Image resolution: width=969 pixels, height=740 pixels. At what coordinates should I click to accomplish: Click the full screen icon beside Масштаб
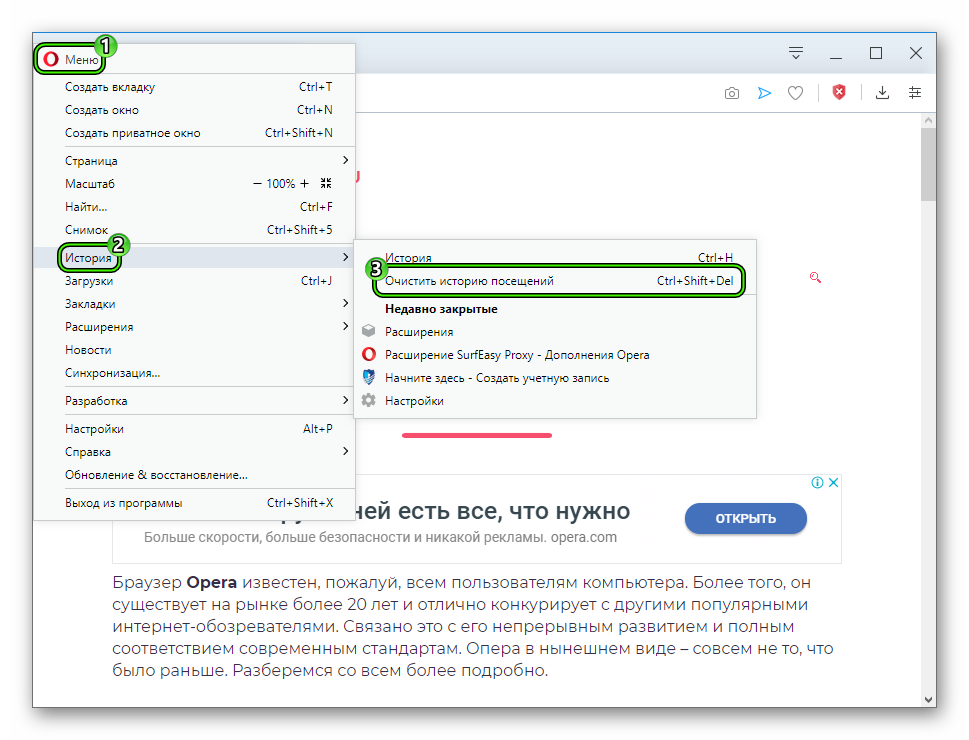[326, 183]
